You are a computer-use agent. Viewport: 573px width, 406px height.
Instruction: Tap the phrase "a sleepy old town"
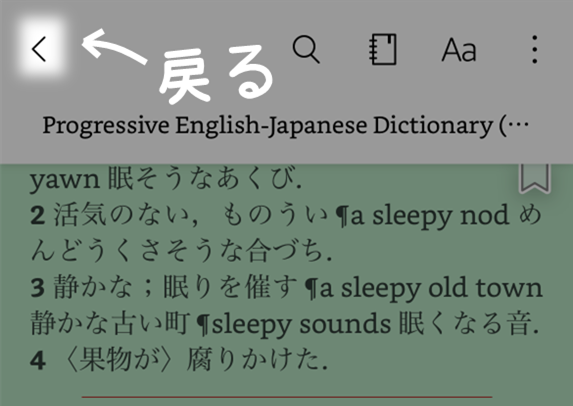pyautogui.click(x=431, y=288)
